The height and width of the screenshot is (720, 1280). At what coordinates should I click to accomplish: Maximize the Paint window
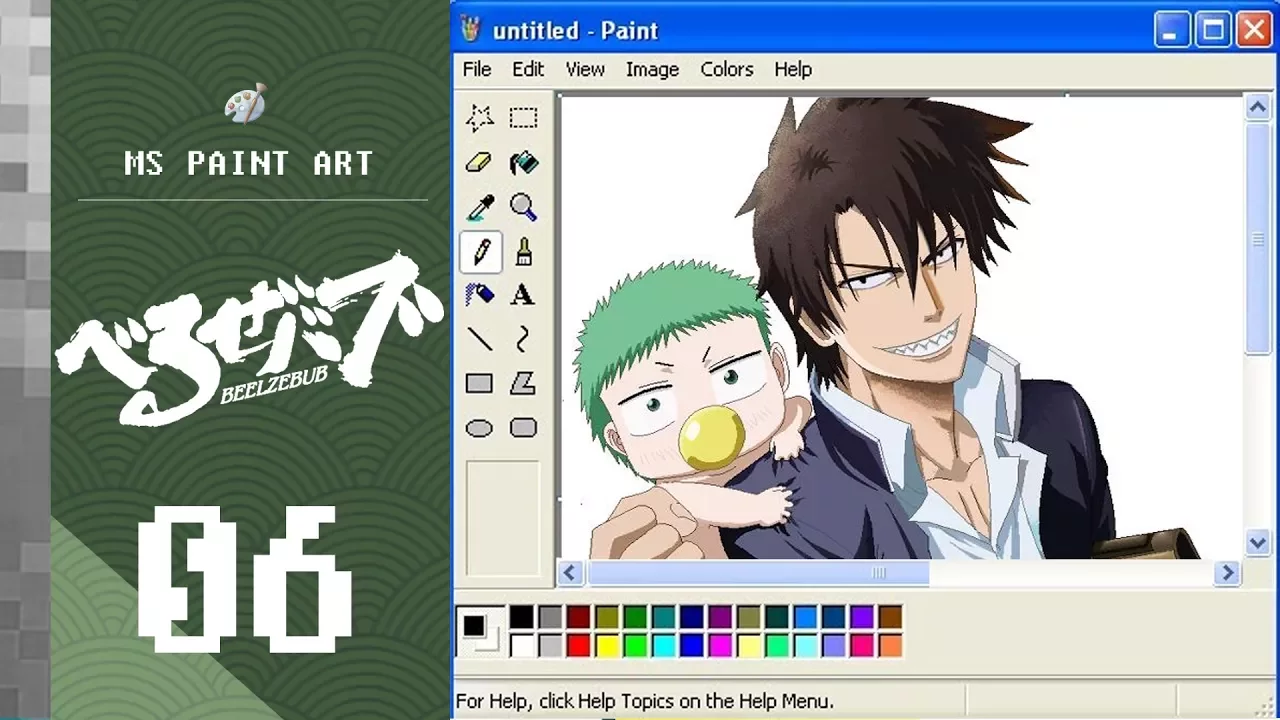[x=1213, y=30]
